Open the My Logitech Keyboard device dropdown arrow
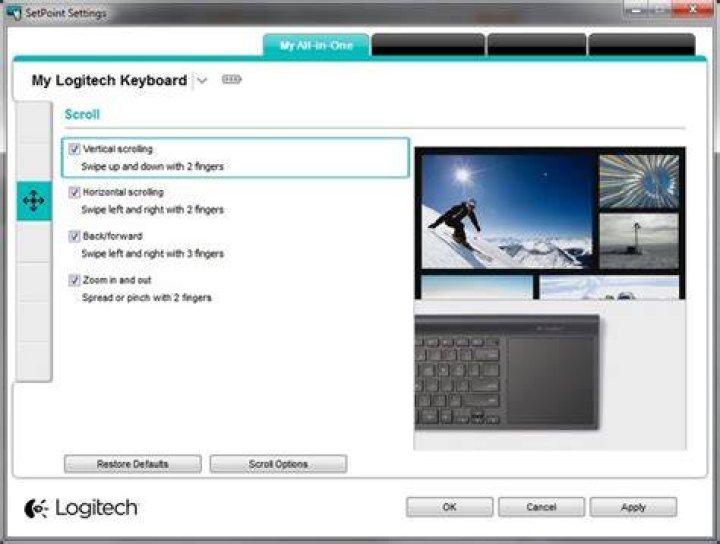This screenshot has height=544, width=720. point(202,81)
